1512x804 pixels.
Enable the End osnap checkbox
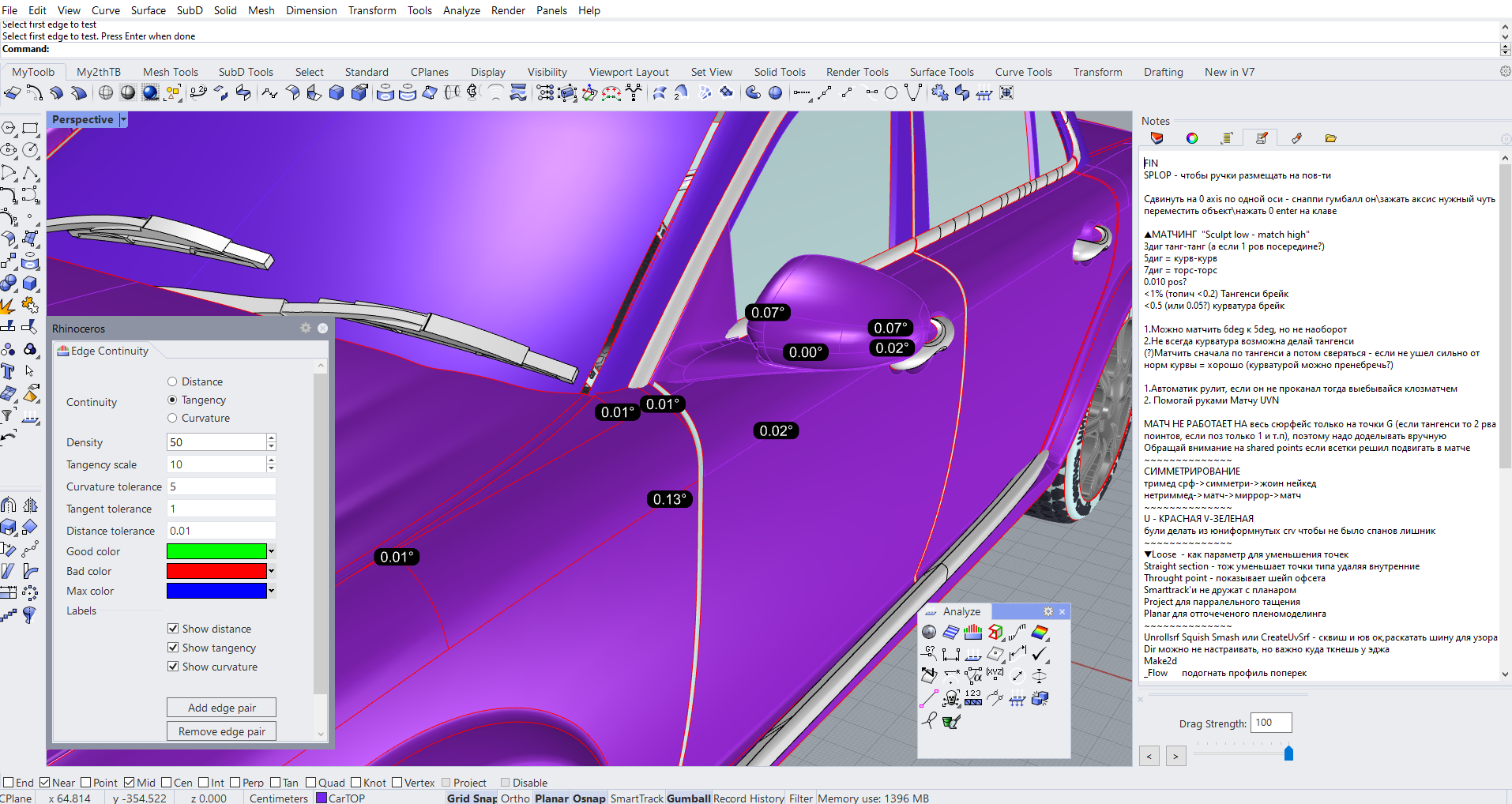tap(9, 783)
